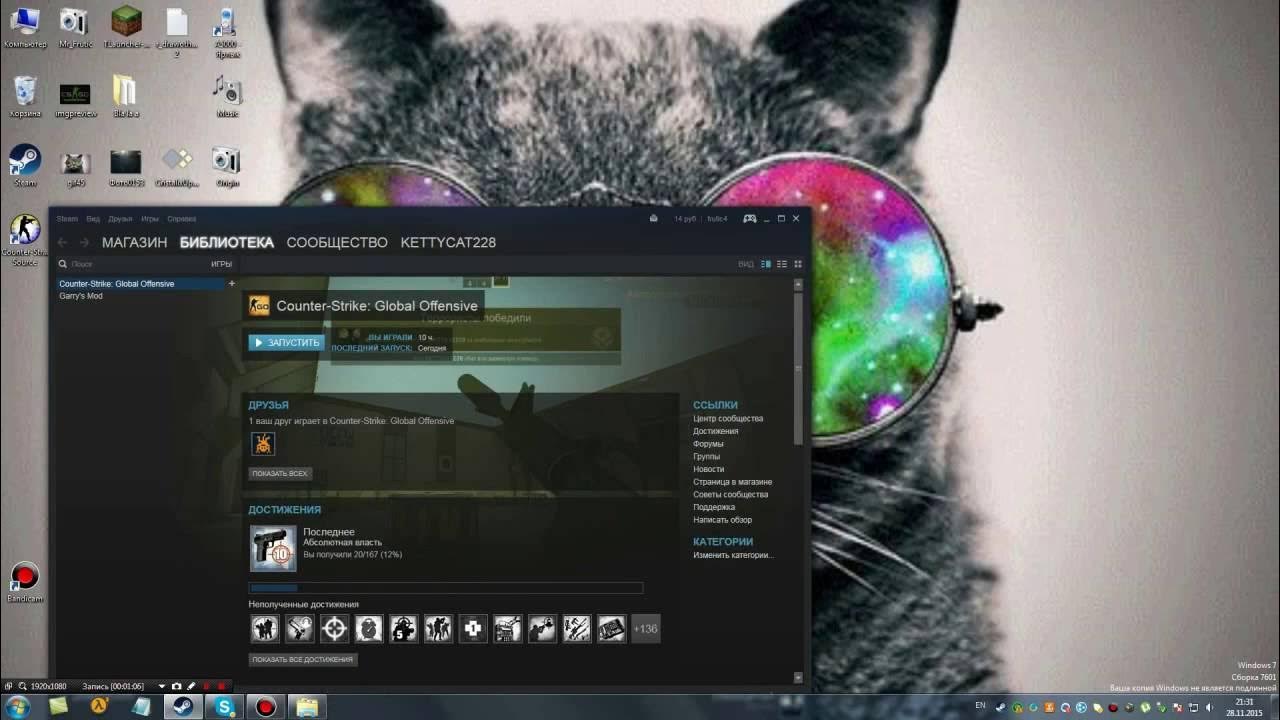Viewport: 1280px width, 720px height.
Task: Click ПОКАЗАТЬ ВСЕХ friends button
Action: (x=281, y=473)
